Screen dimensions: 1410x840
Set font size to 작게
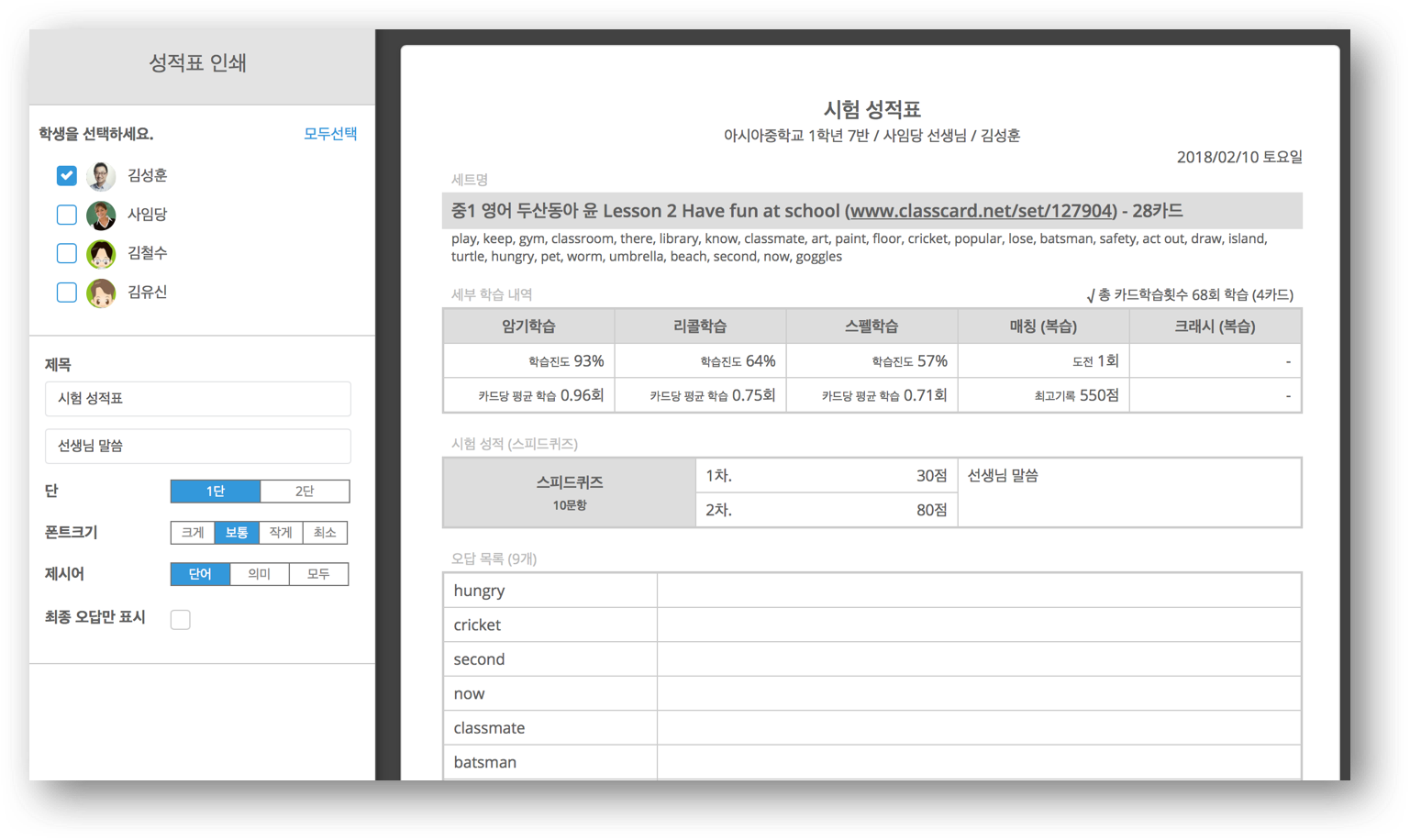coord(281,533)
